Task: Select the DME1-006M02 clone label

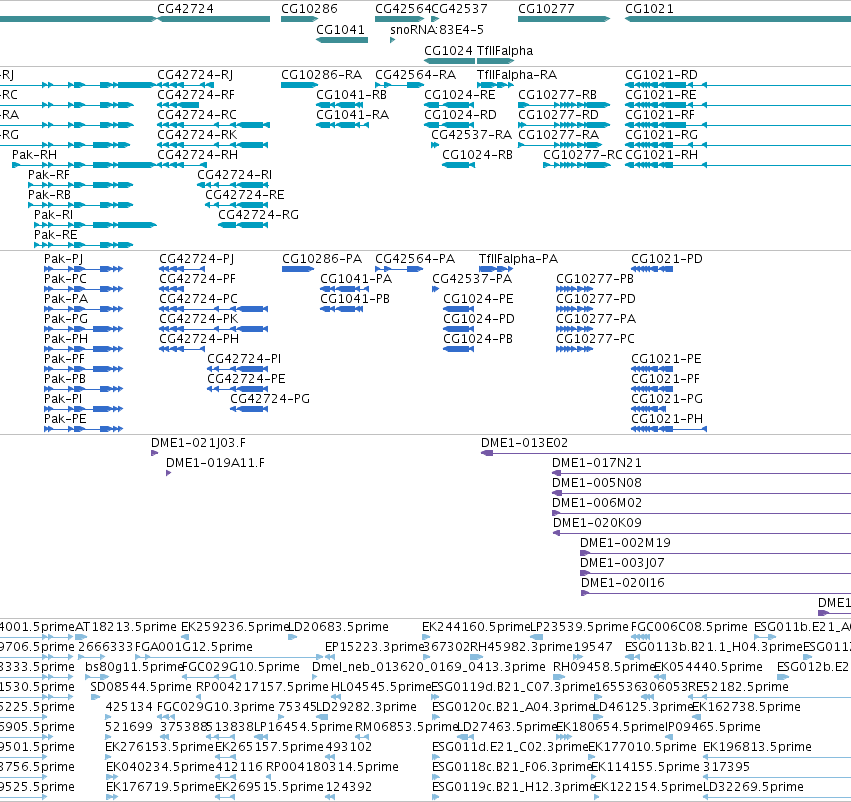Action: (x=596, y=503)
